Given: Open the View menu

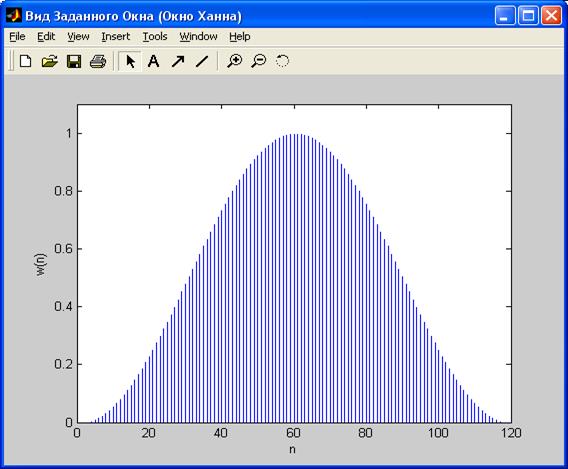Looking at the screenshot, I should 78,37.
